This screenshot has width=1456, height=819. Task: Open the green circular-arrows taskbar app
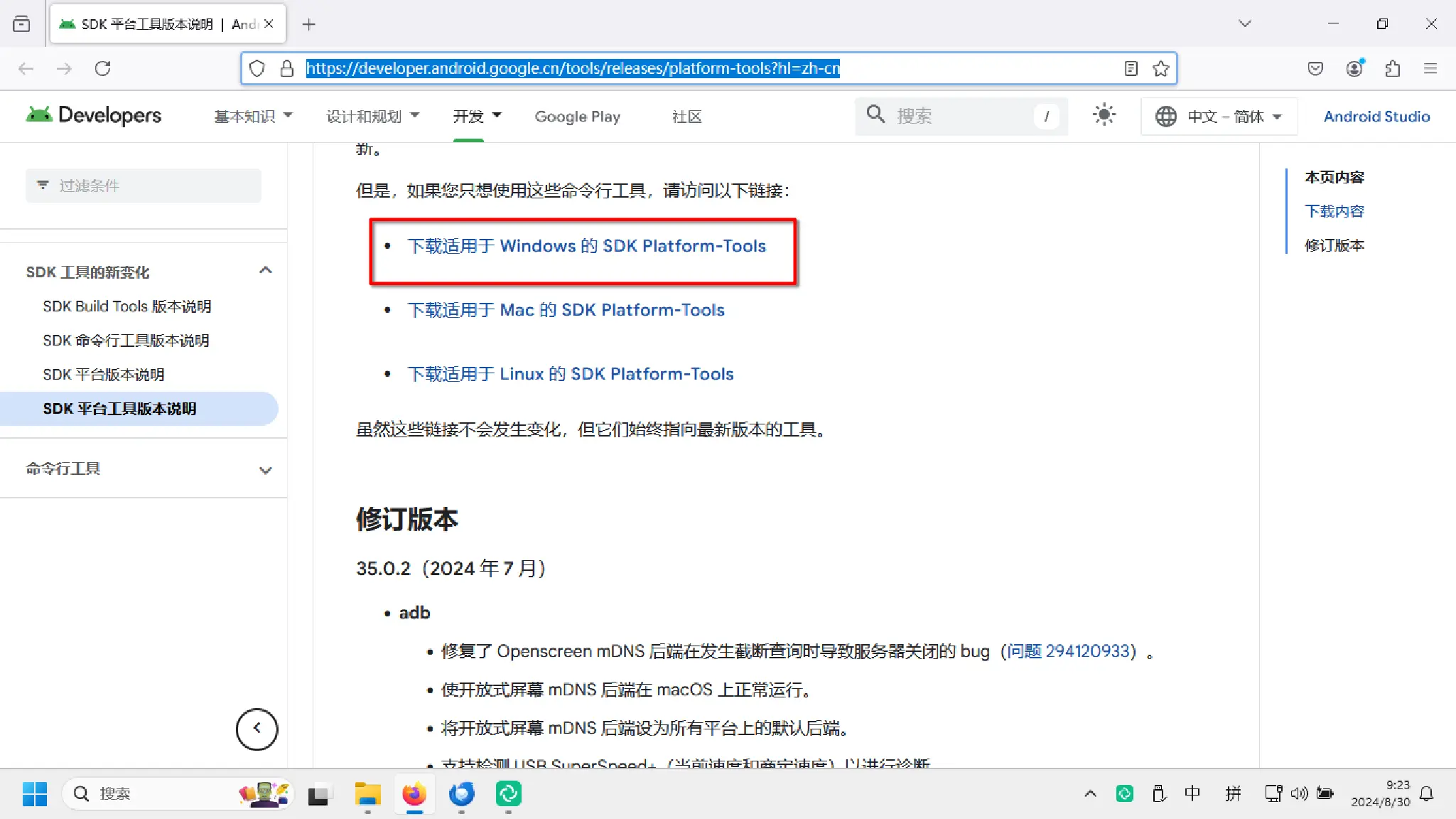[x=508, y=793]
